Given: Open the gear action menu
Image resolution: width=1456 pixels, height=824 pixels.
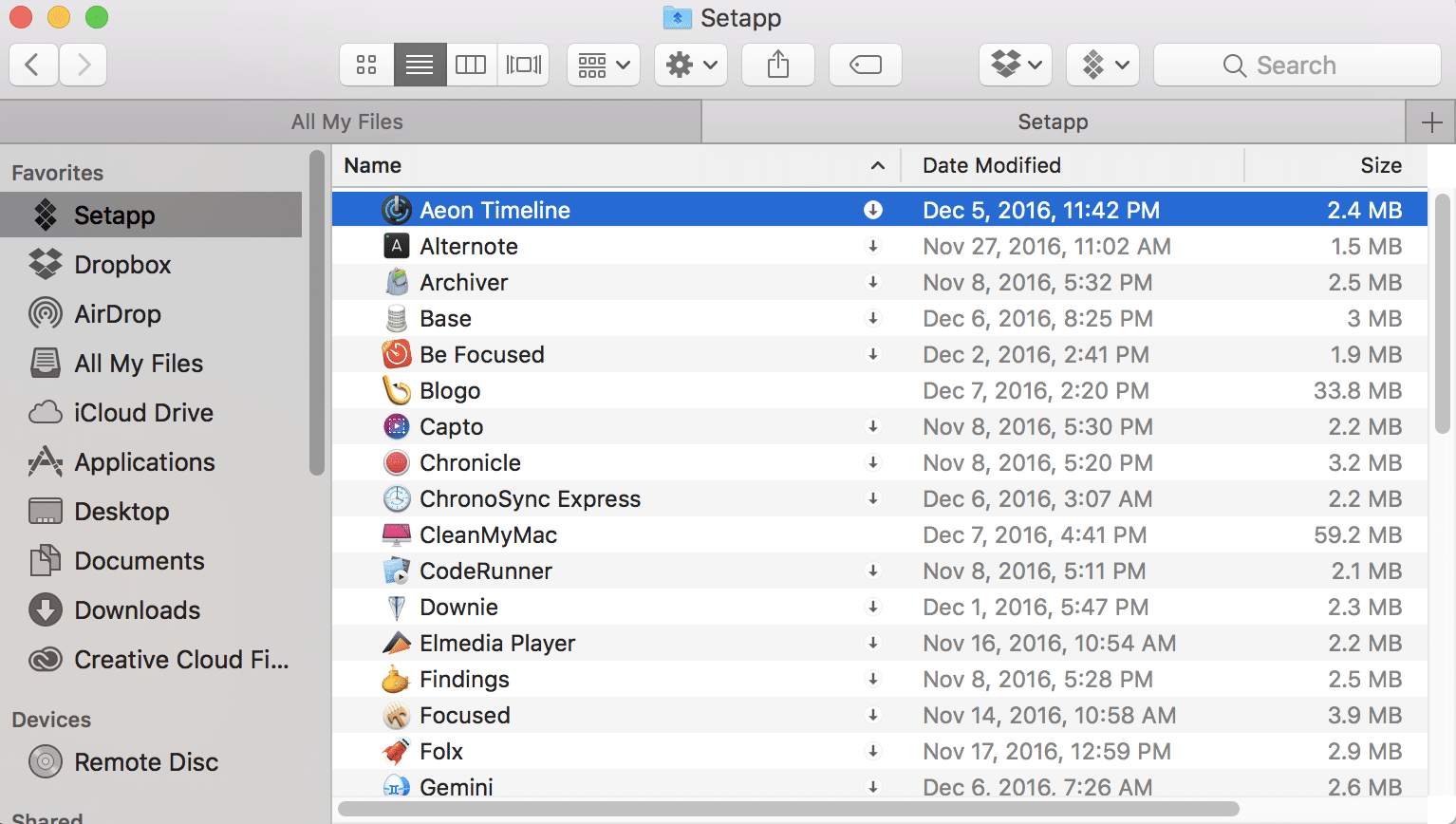Looking at the screenshot, I should (x=691, y=65).
